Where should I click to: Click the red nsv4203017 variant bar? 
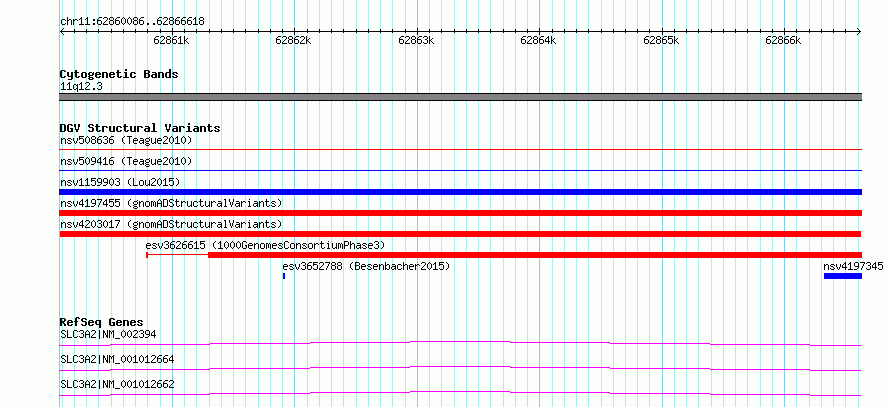coord(460,234)
